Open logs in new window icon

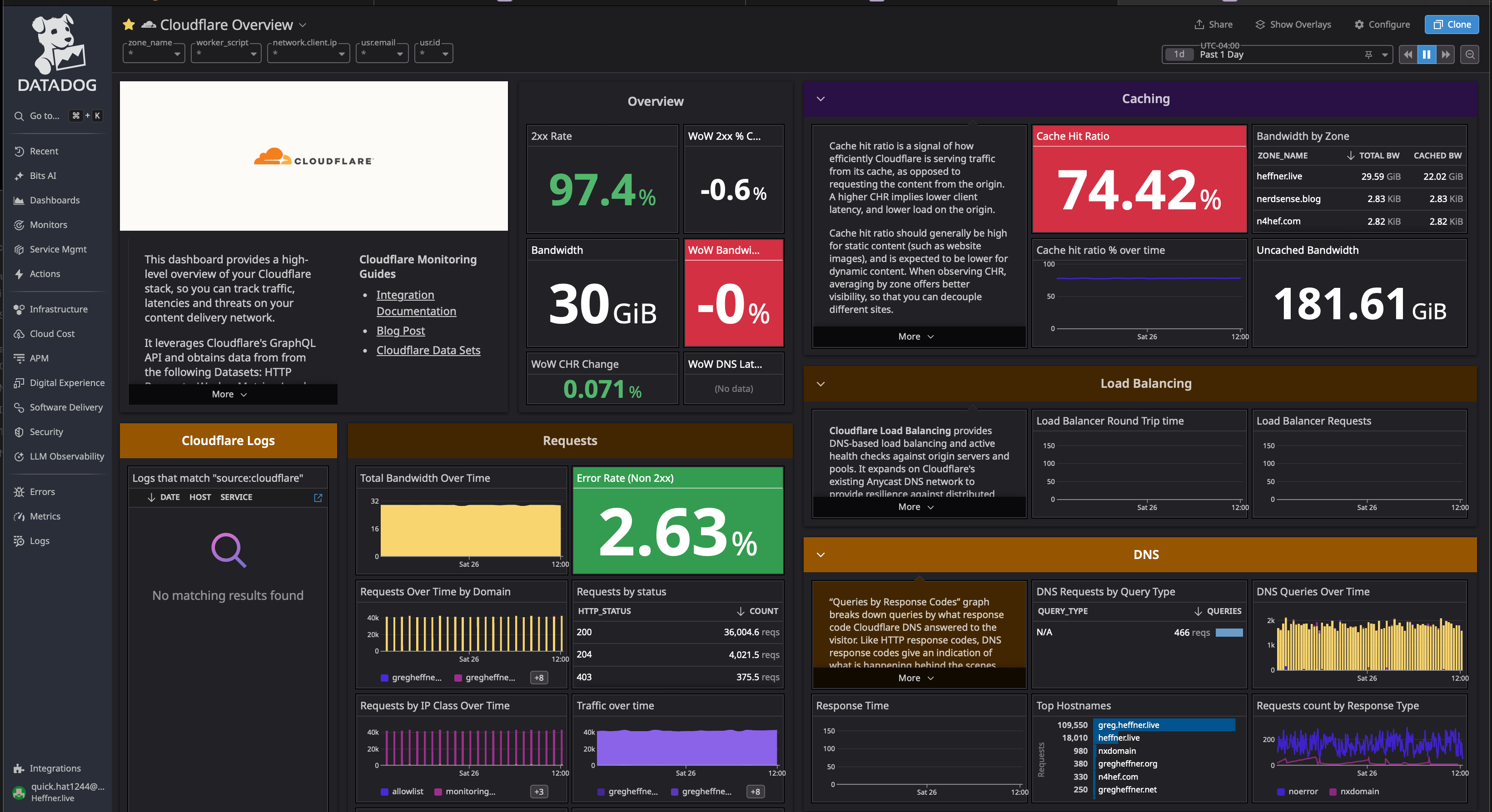coord(318,498)
